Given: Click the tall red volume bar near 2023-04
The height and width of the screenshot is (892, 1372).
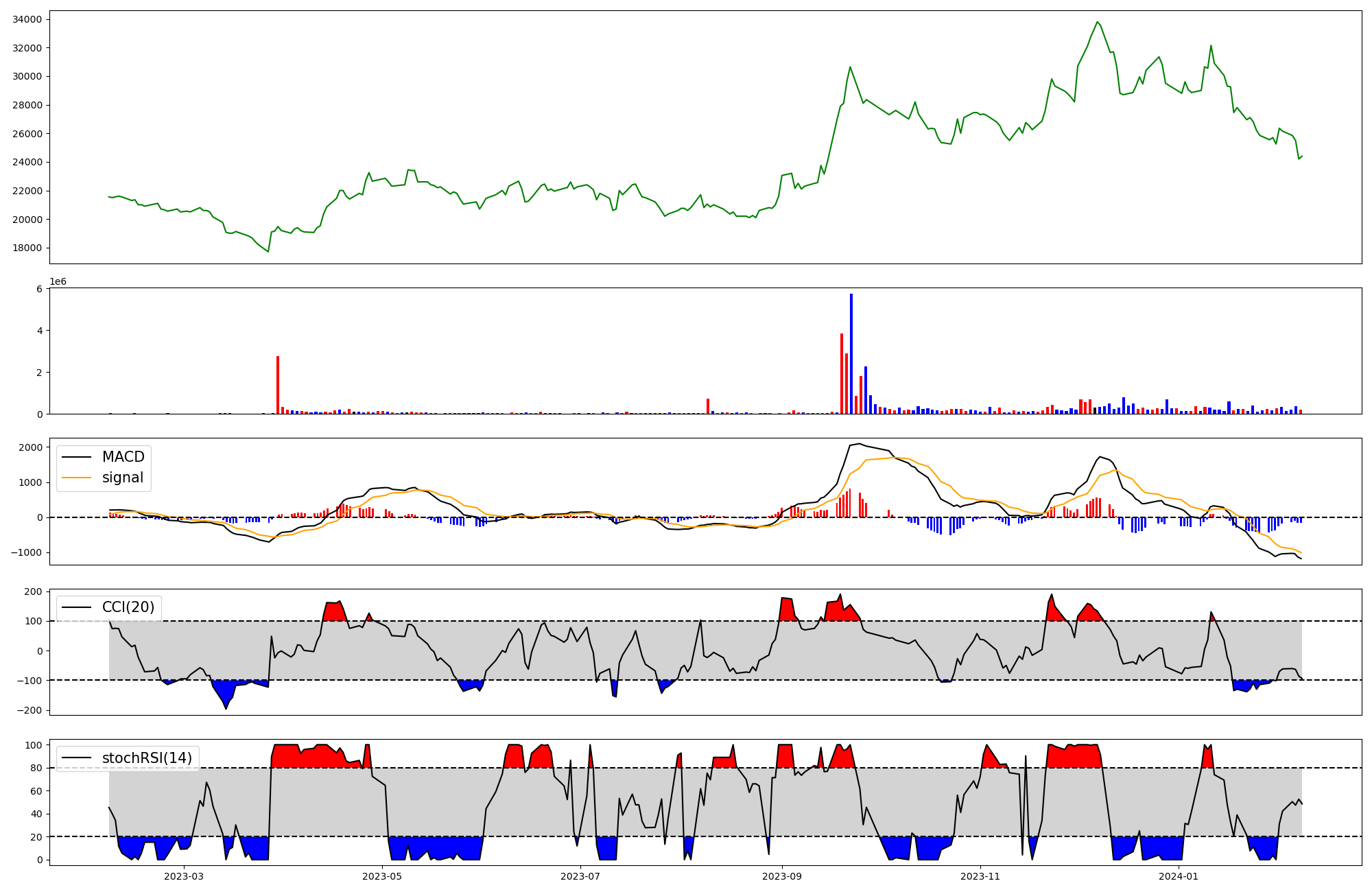Looking at the screenshot, I should pyautogui.click(x=278, y=384).
